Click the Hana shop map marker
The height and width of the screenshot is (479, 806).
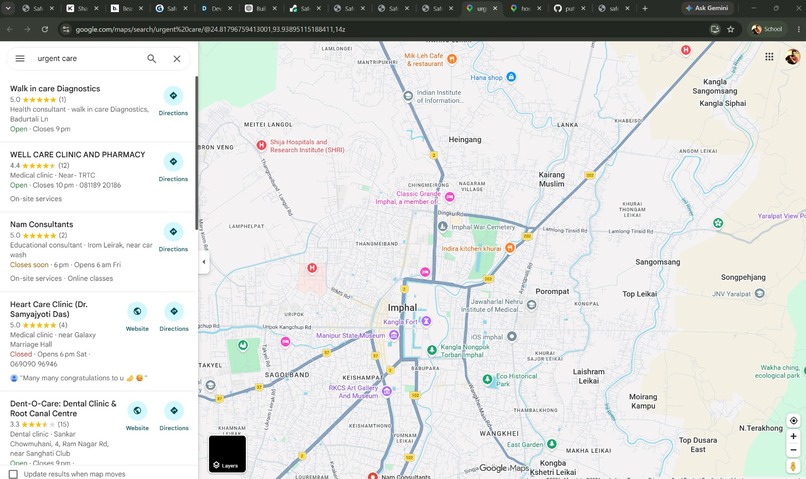point(511,77)
